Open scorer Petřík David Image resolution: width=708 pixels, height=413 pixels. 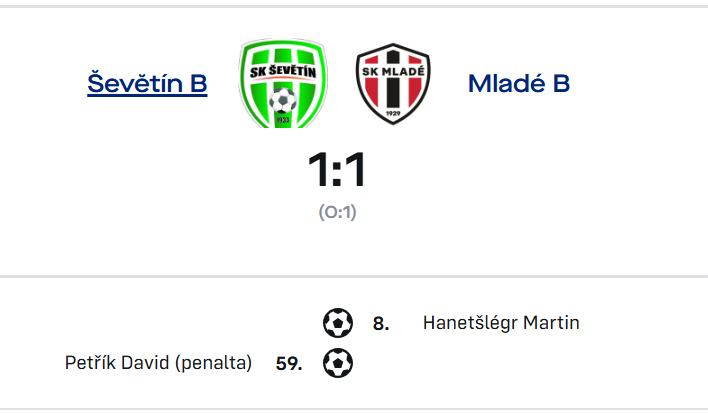tap(117, 363)
